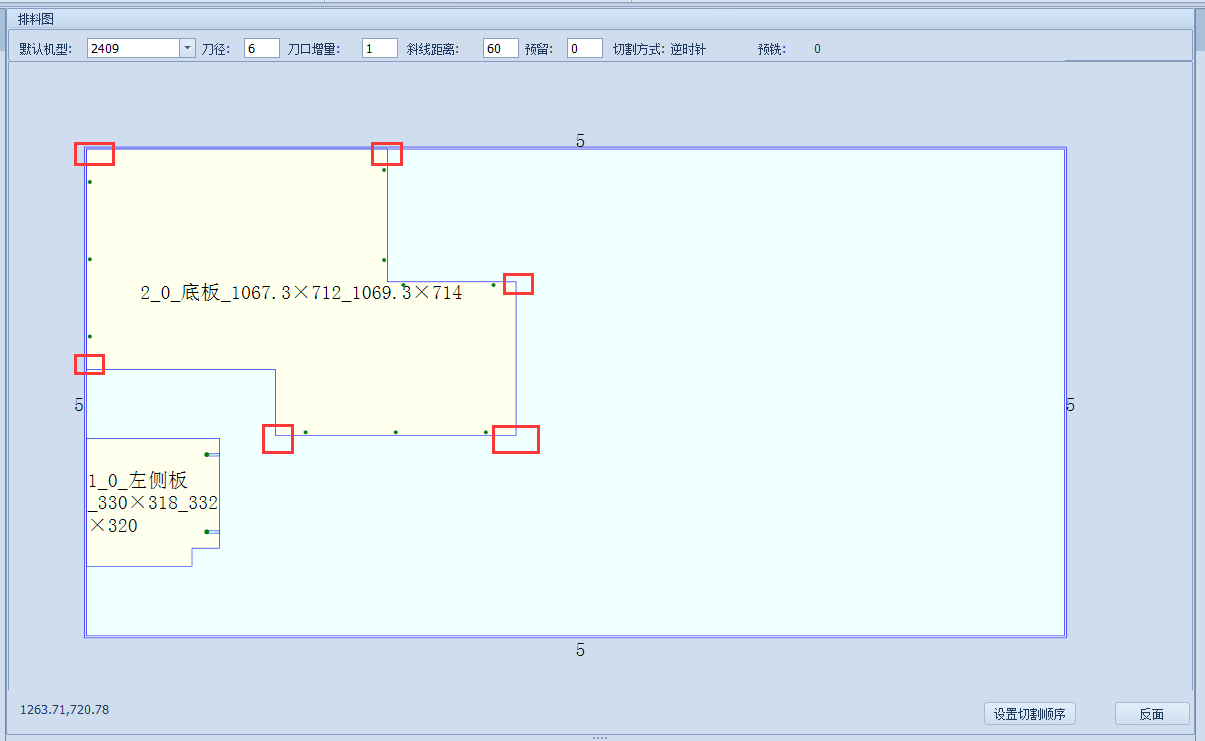The image size is (1205, 741).
Task: Click the splitter grip at bottom center
Action: [x=600, y=737]
